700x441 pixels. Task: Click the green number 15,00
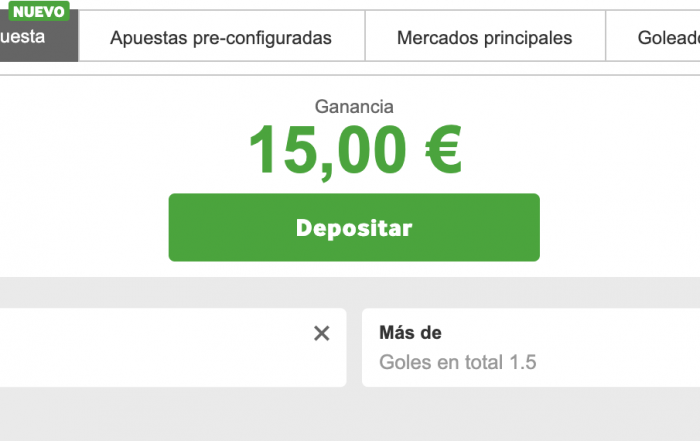click(326, 150)
